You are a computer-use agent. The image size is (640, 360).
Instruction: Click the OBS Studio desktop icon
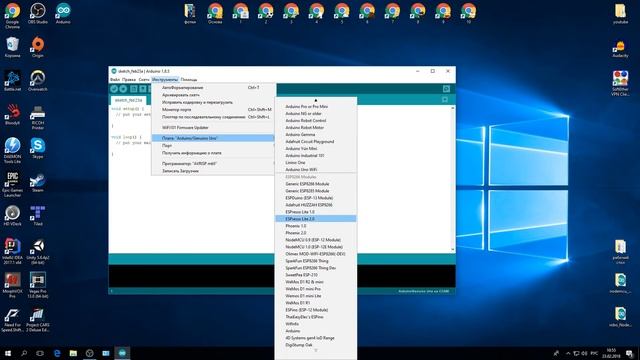coord(38,13)
